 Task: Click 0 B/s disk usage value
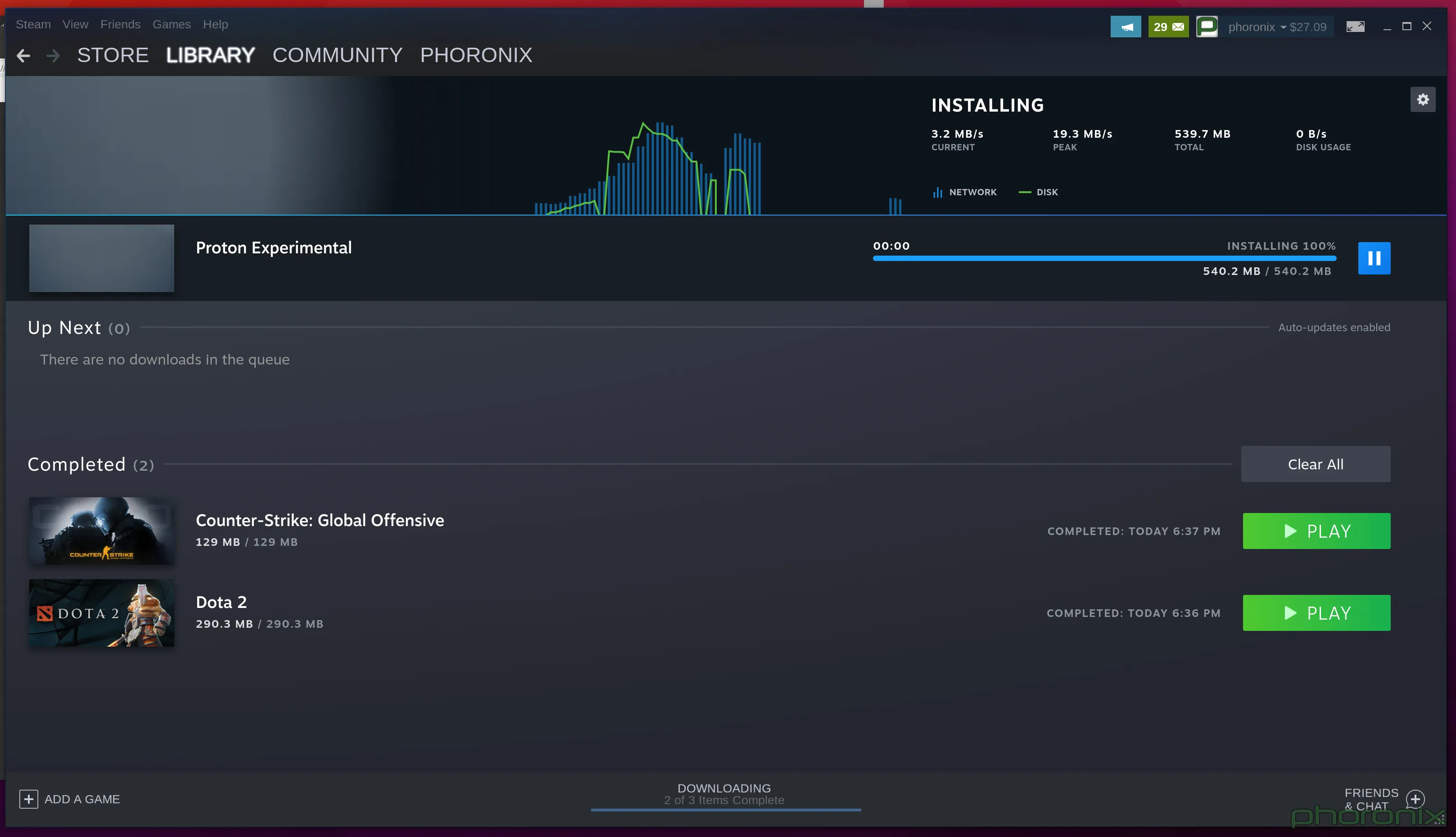pos(1311,134)
